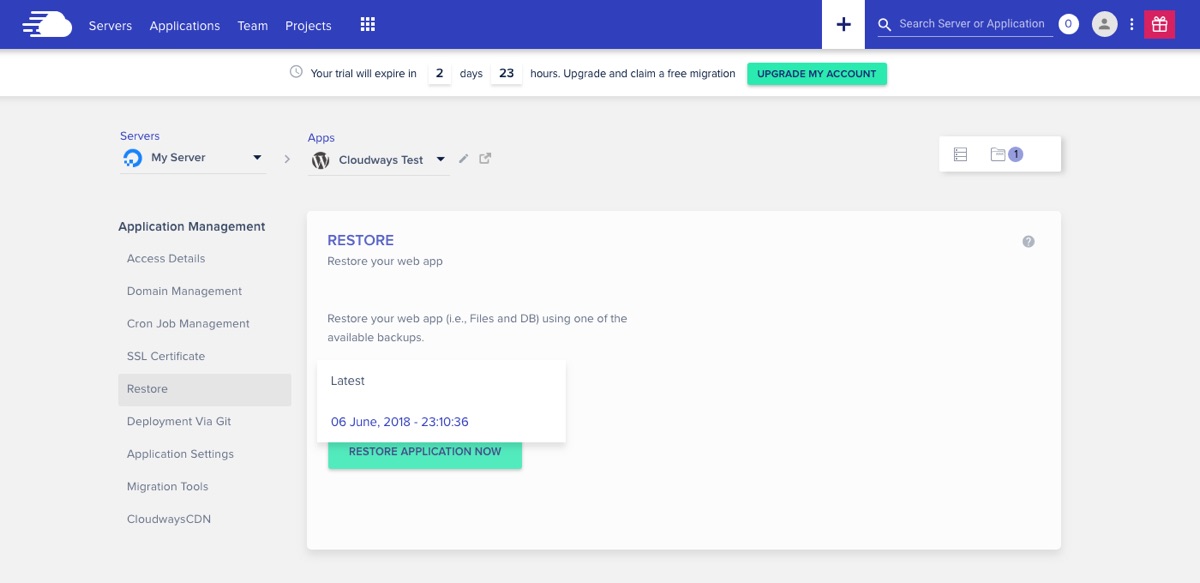Expand the My Server dropdown arrow
The image size is (1200, 583).
click(x=257, y=158)
